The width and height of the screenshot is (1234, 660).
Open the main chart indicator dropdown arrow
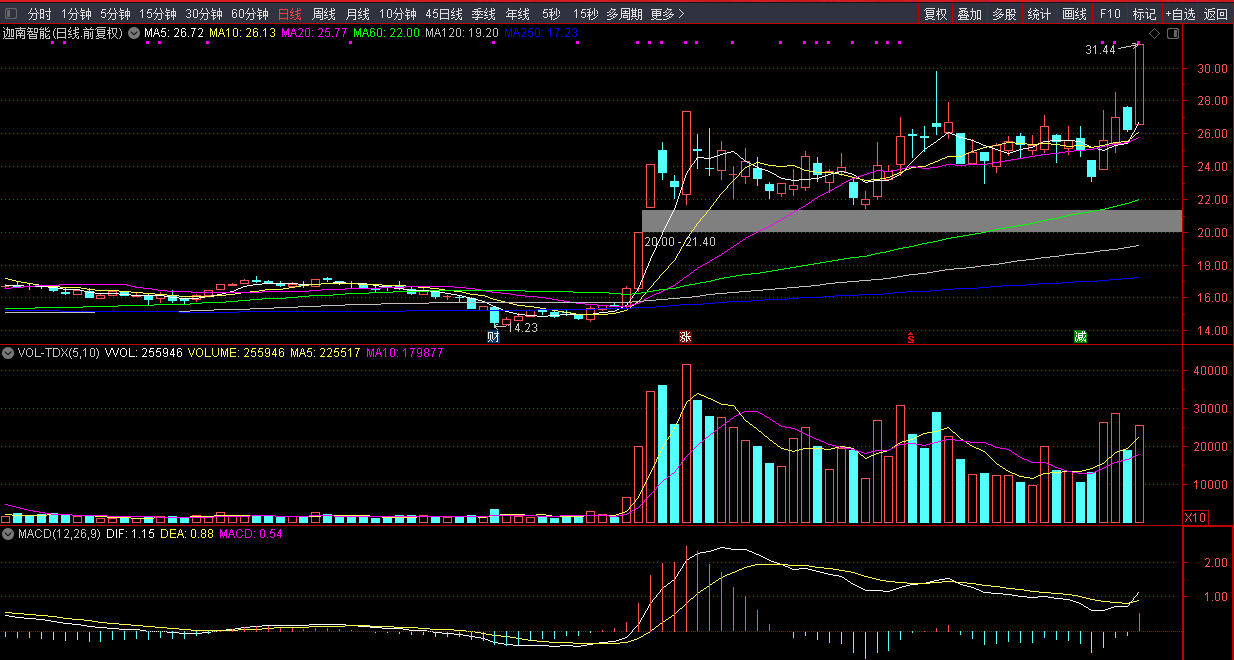coord(133,33)
